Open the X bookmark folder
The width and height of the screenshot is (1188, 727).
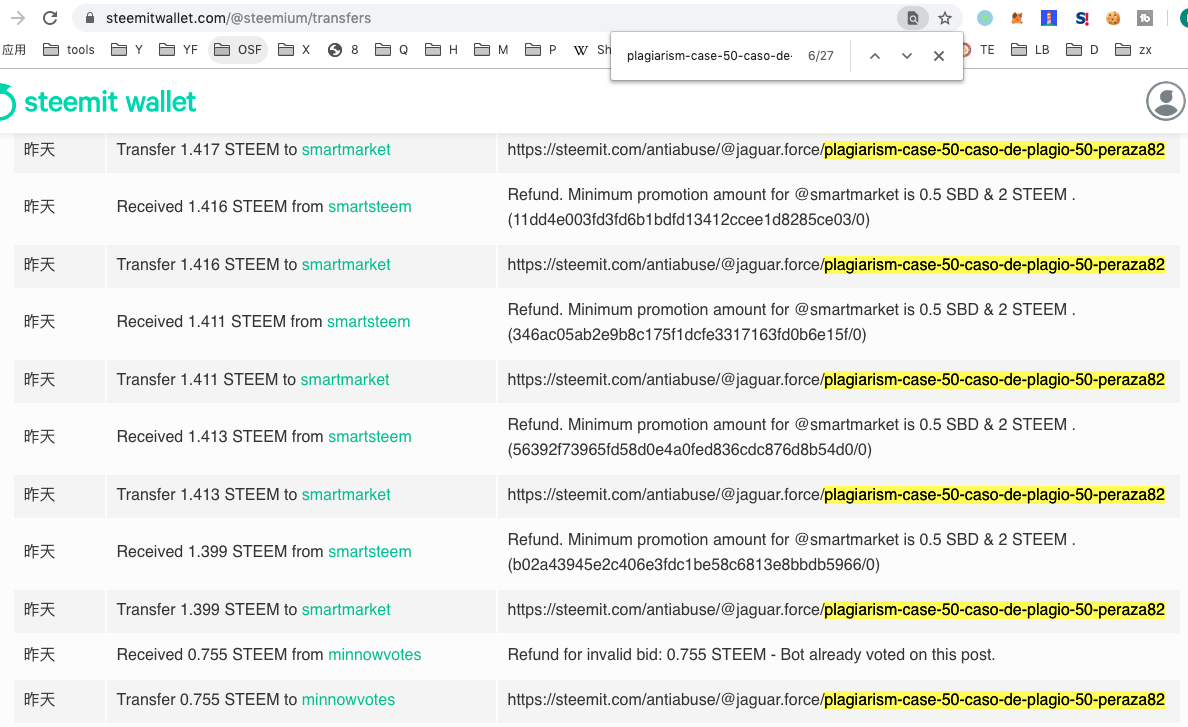coord(295,50)
